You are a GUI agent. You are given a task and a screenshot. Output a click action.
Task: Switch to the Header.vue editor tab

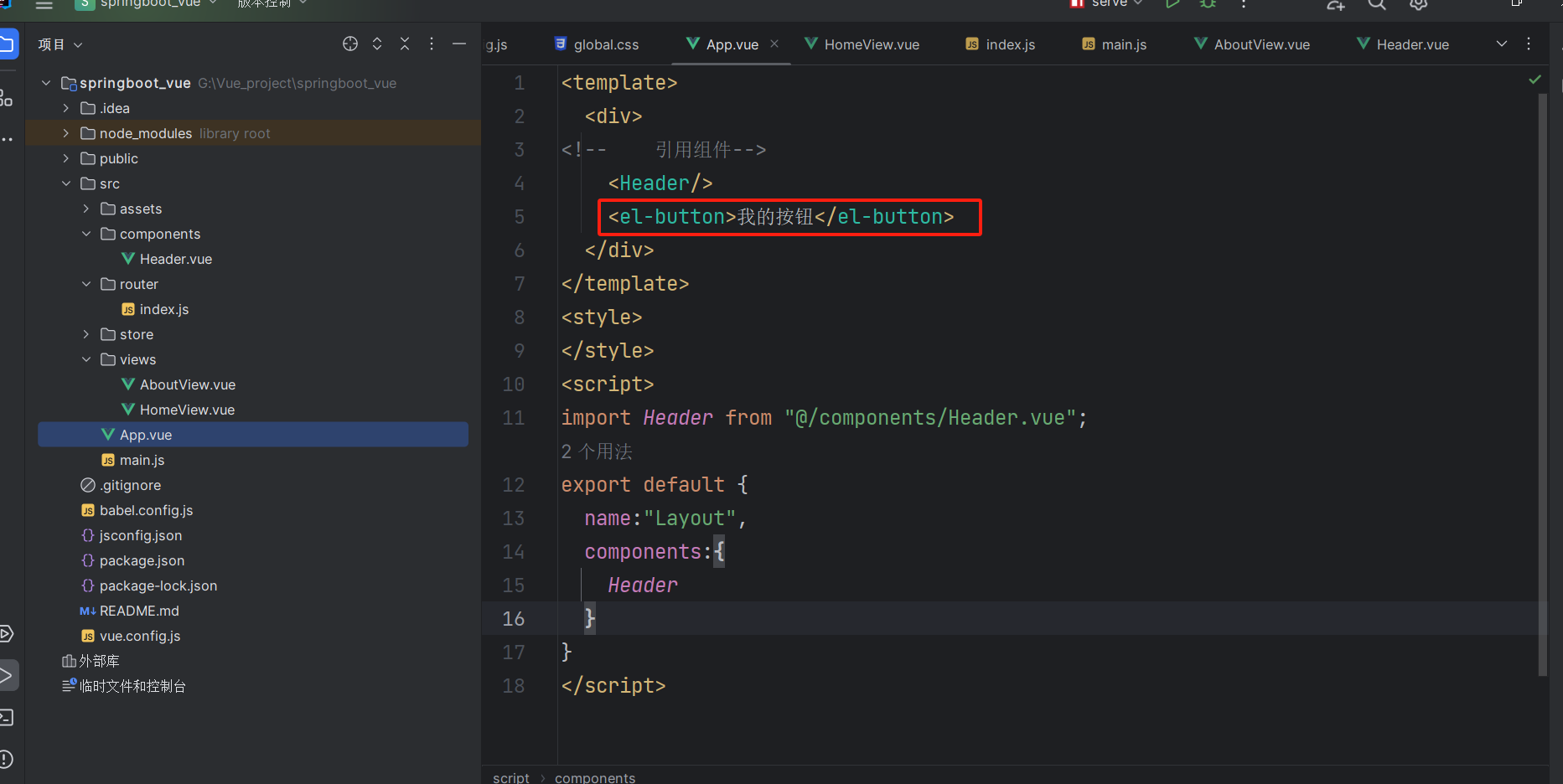[x=1404, y=44]
